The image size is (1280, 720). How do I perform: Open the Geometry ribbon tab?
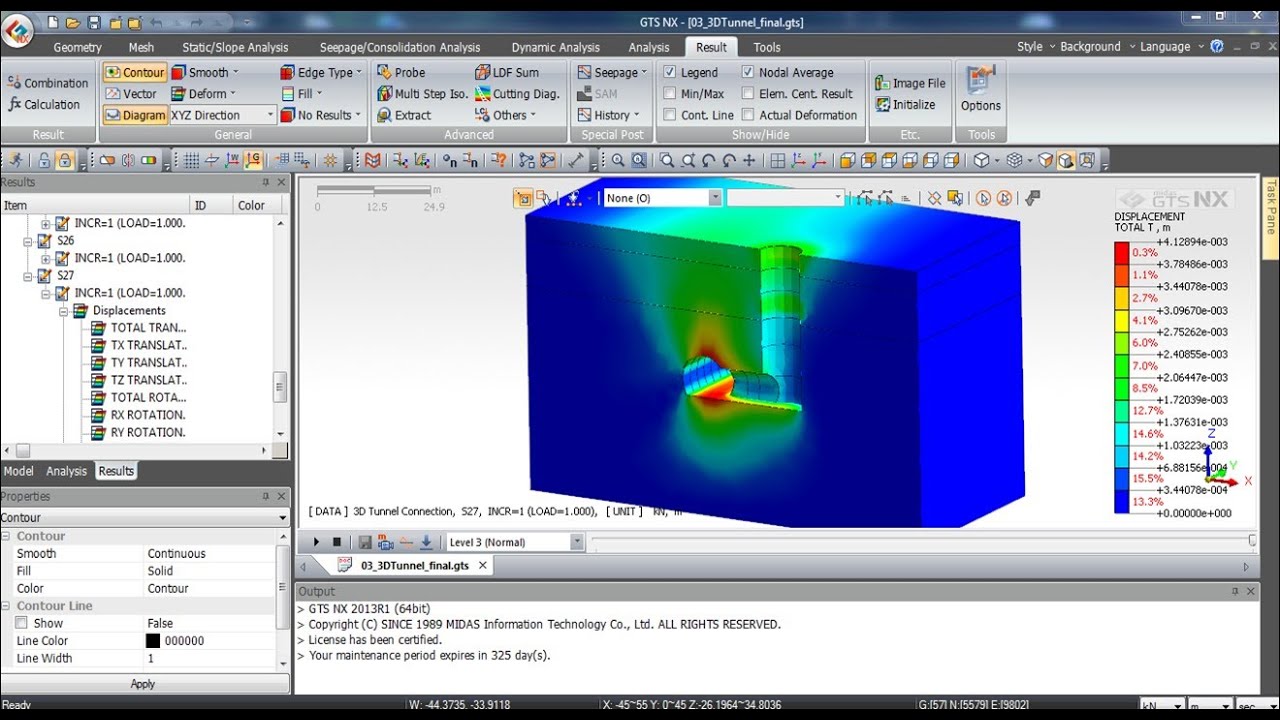coord(77,47)
